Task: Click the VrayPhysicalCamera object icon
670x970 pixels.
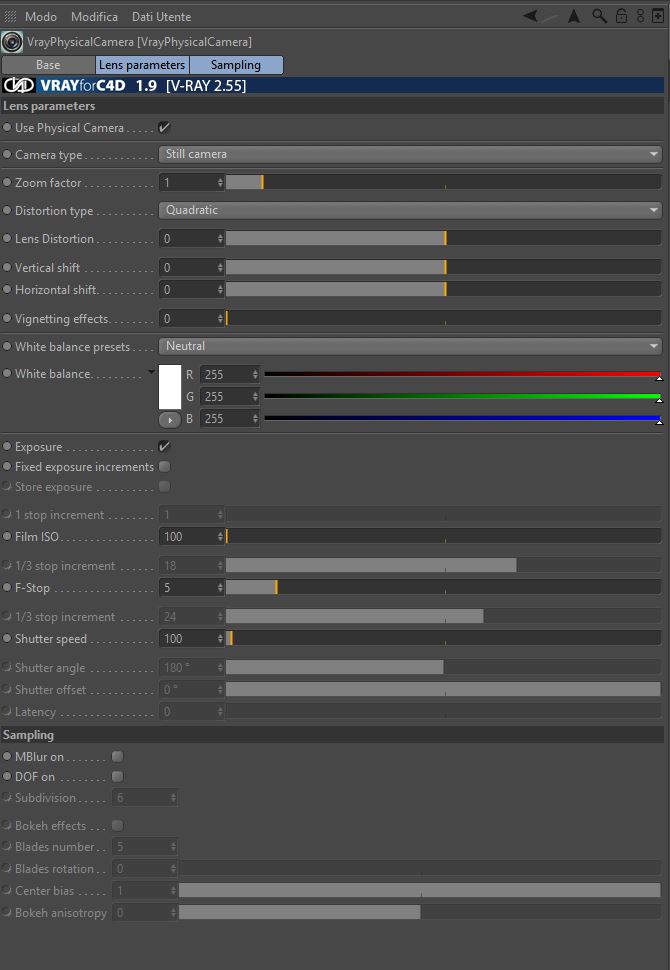Action: (12, 42)
